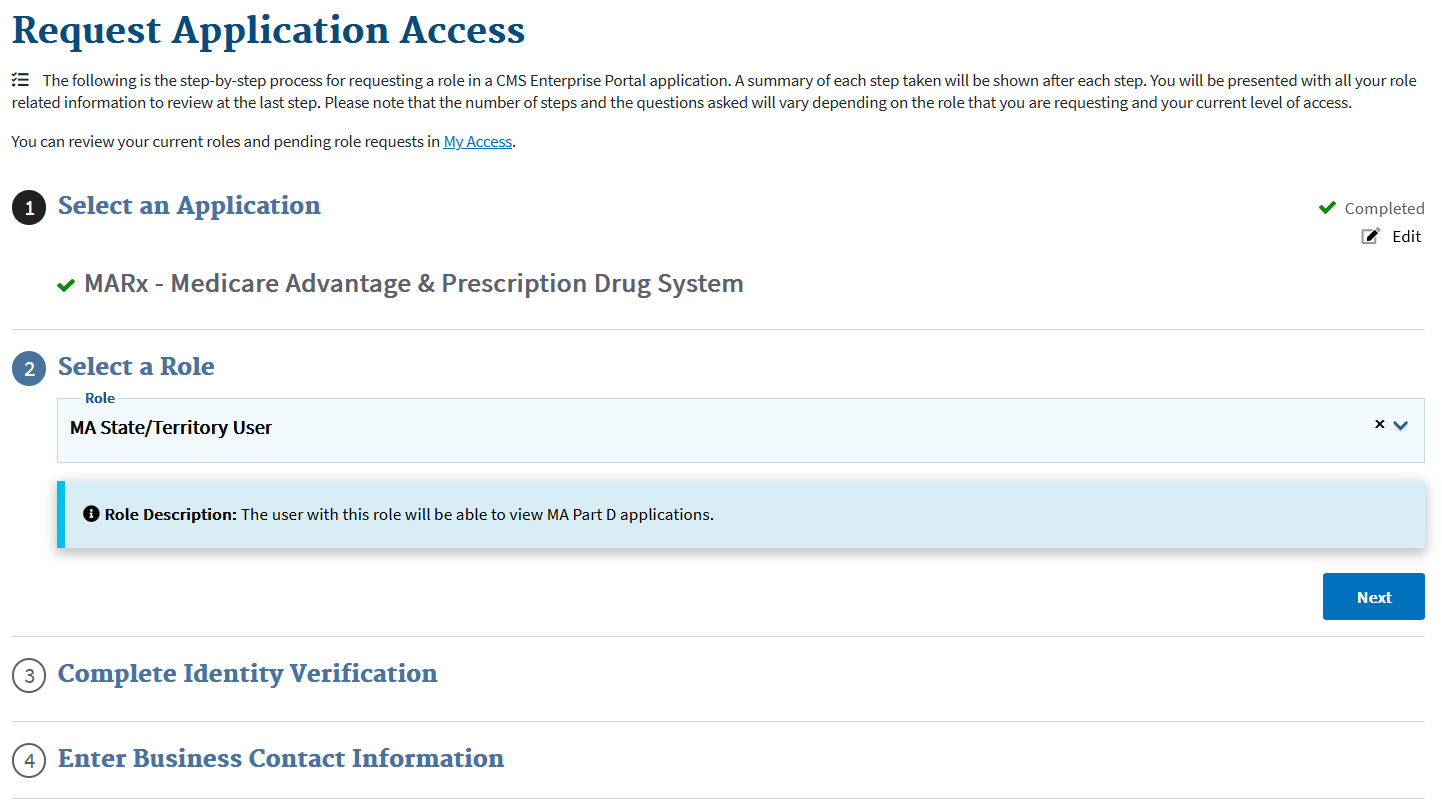The width and height of the screenshot is (1442, 810).
Task: Click the Role Description info icon
Action: coord(92,515)
